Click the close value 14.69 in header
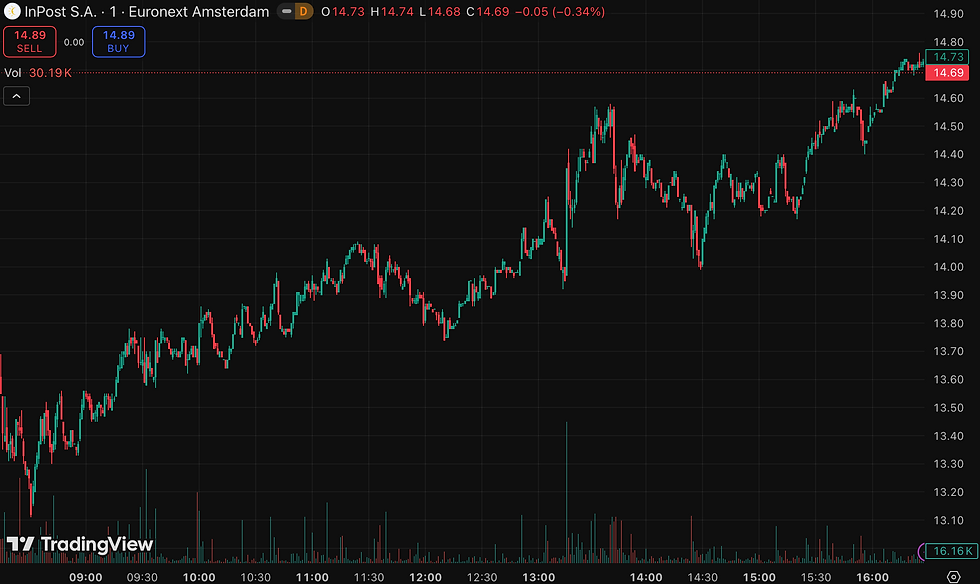The height and width of the screenshot is (584, 980). click(492, 11)
